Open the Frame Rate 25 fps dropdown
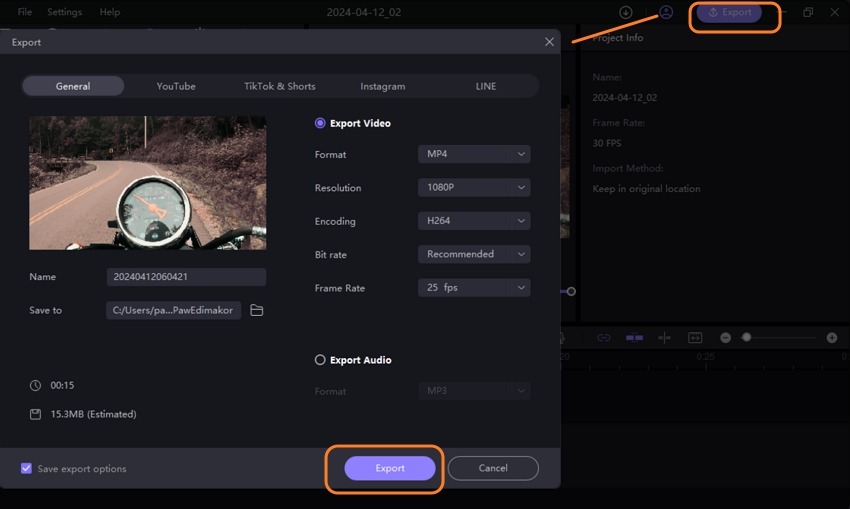Viewport: 850px width, 509px height. click(x=473, y=288)
